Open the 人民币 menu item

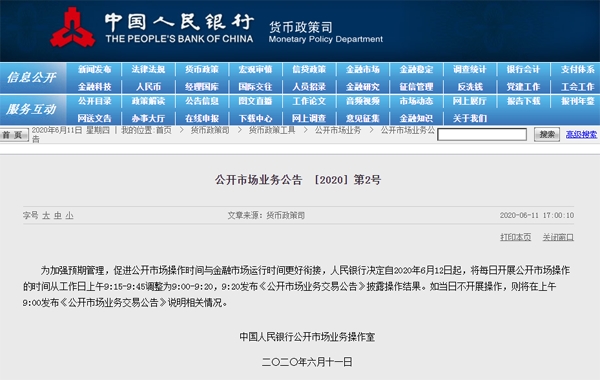click(148, 87)
